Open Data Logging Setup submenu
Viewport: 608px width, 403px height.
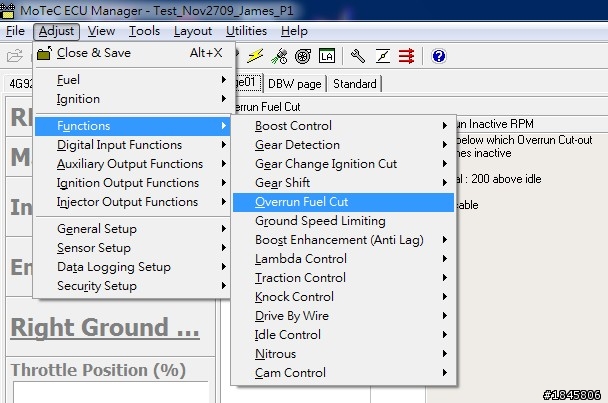point(134,267)
